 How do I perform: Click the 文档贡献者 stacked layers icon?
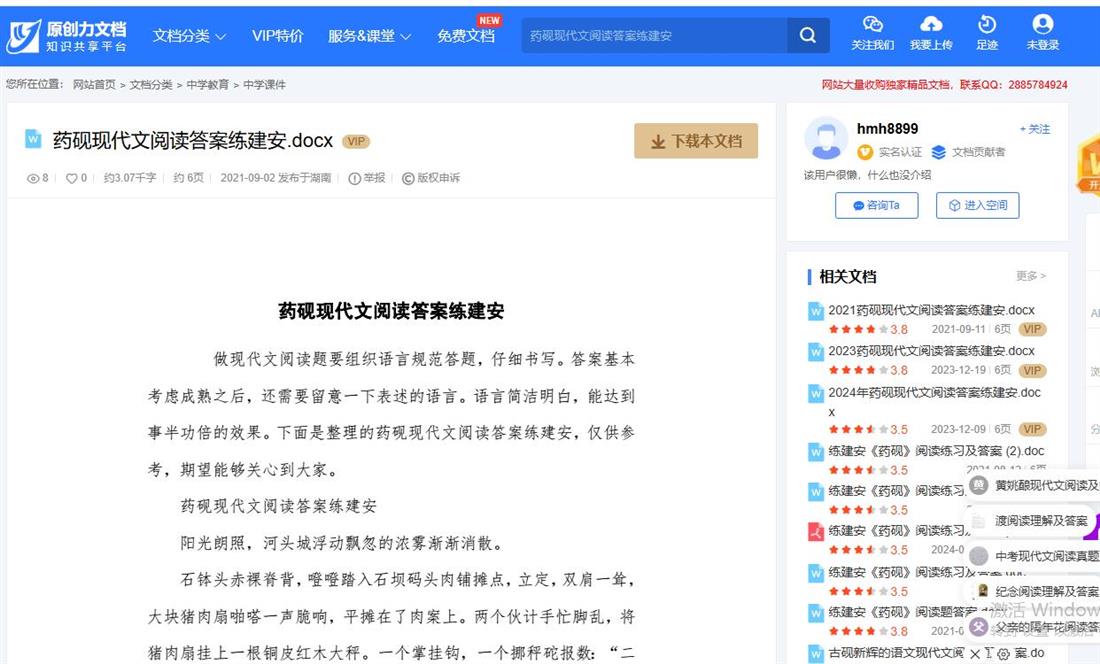pyautogui.click(x=938, y=152)
